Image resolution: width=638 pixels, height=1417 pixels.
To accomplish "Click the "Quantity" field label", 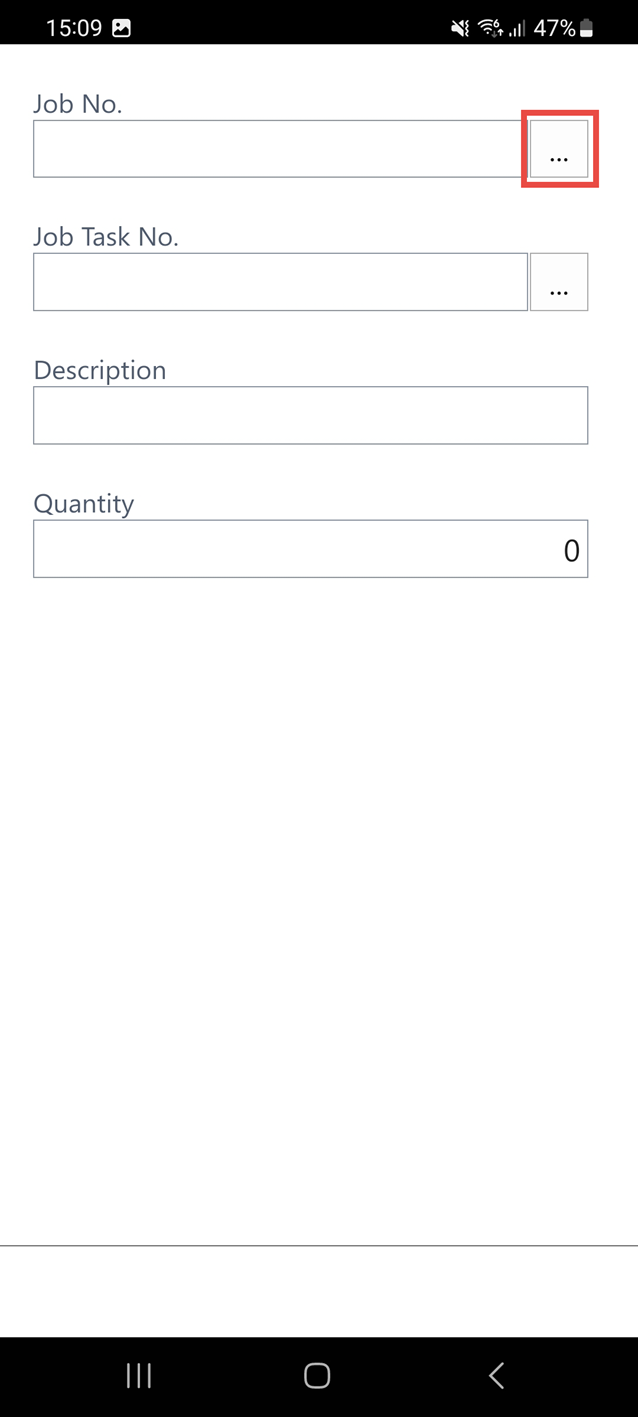I will pos(84,503).
